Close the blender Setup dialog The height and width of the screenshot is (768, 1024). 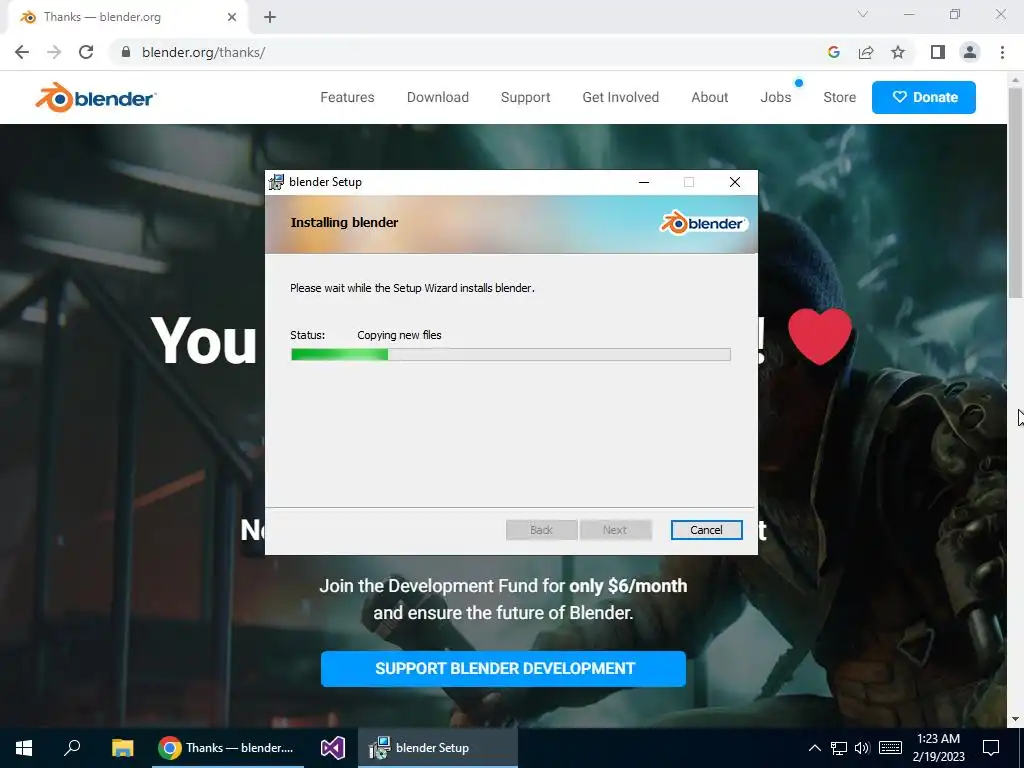click(x=735, y=182)
